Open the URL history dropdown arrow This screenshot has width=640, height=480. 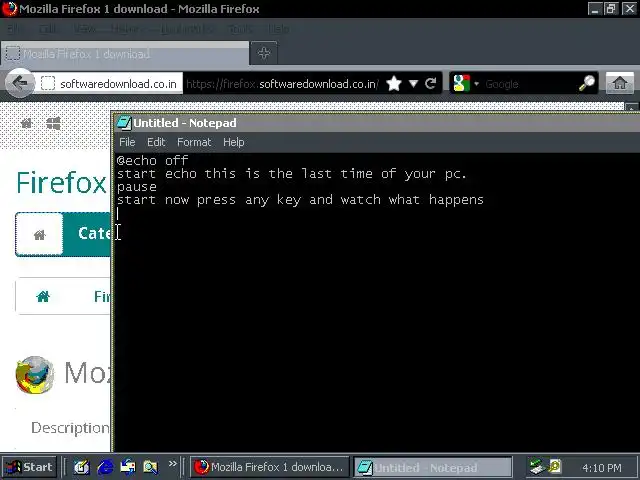413,84
